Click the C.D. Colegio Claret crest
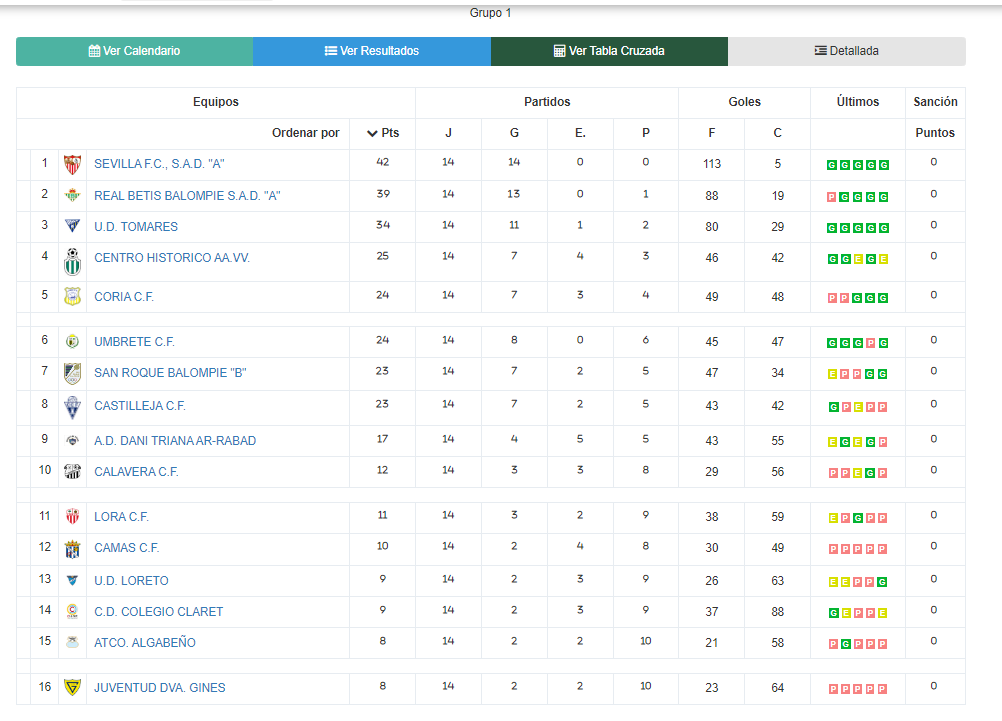This screenshot has width=1002, height=721. (73, 612)
